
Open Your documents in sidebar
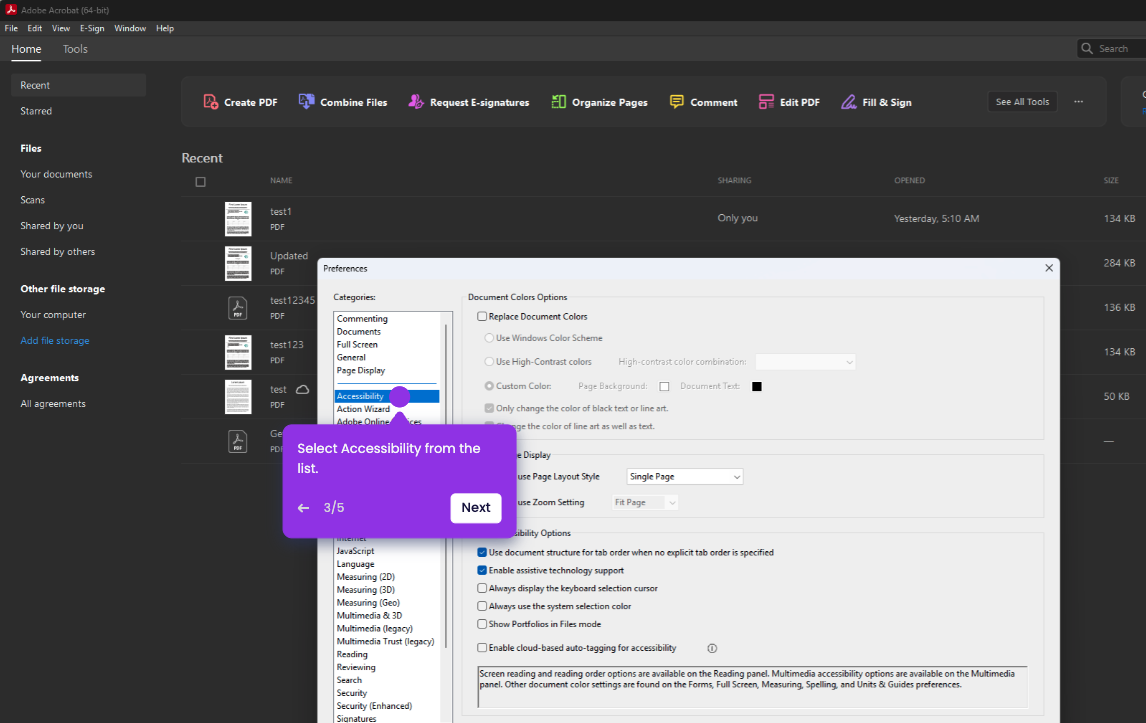56,174
